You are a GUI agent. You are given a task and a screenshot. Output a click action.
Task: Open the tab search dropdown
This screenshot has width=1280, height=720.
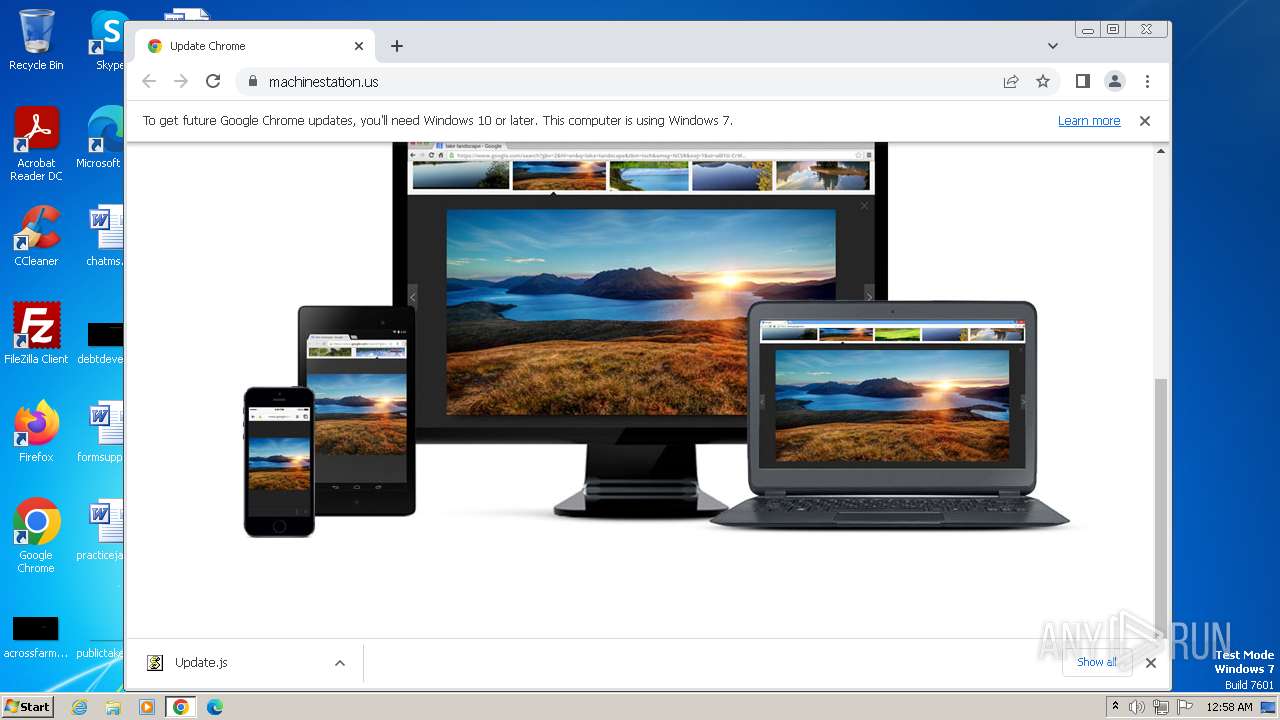(1053, 46)
